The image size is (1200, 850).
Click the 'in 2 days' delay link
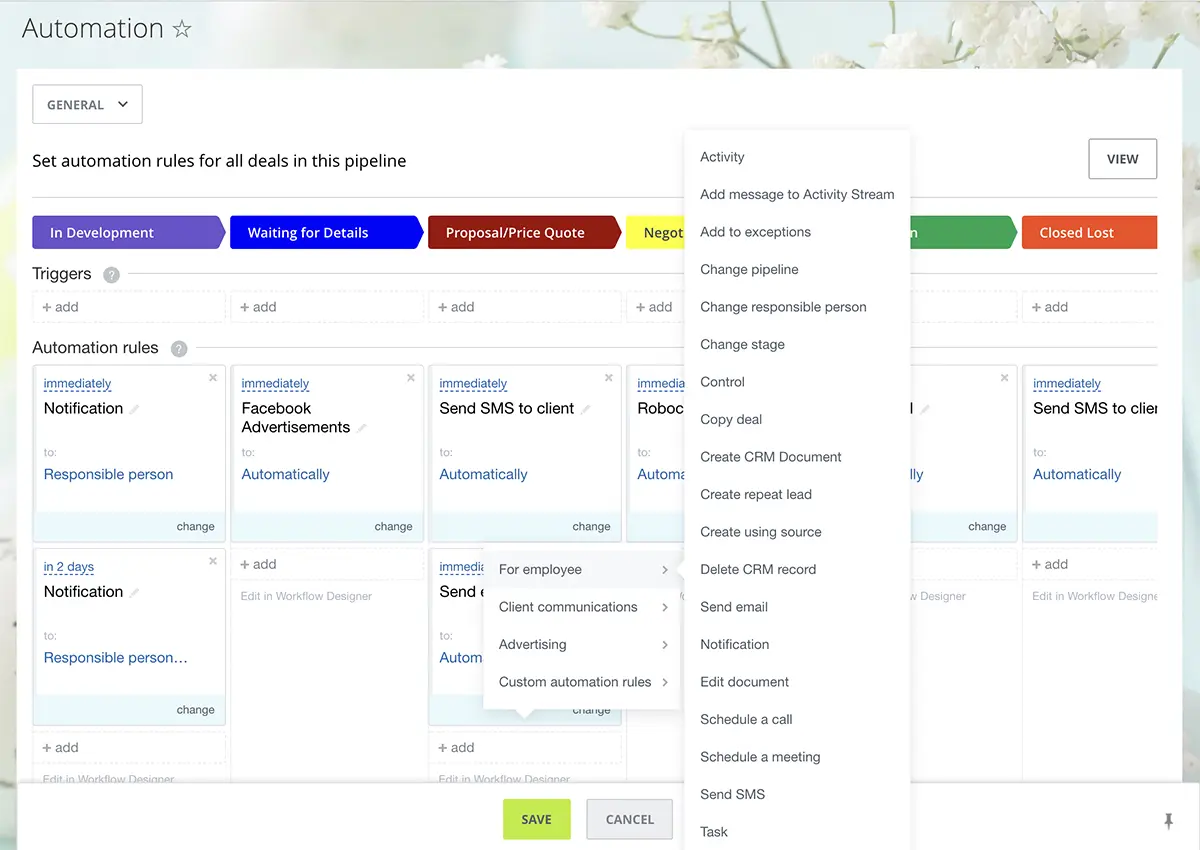tap(69, 567)
